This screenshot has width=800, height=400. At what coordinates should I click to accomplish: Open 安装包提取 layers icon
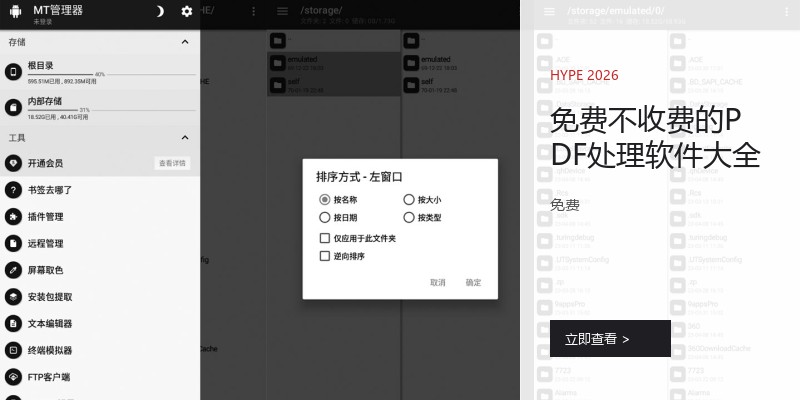13,296
